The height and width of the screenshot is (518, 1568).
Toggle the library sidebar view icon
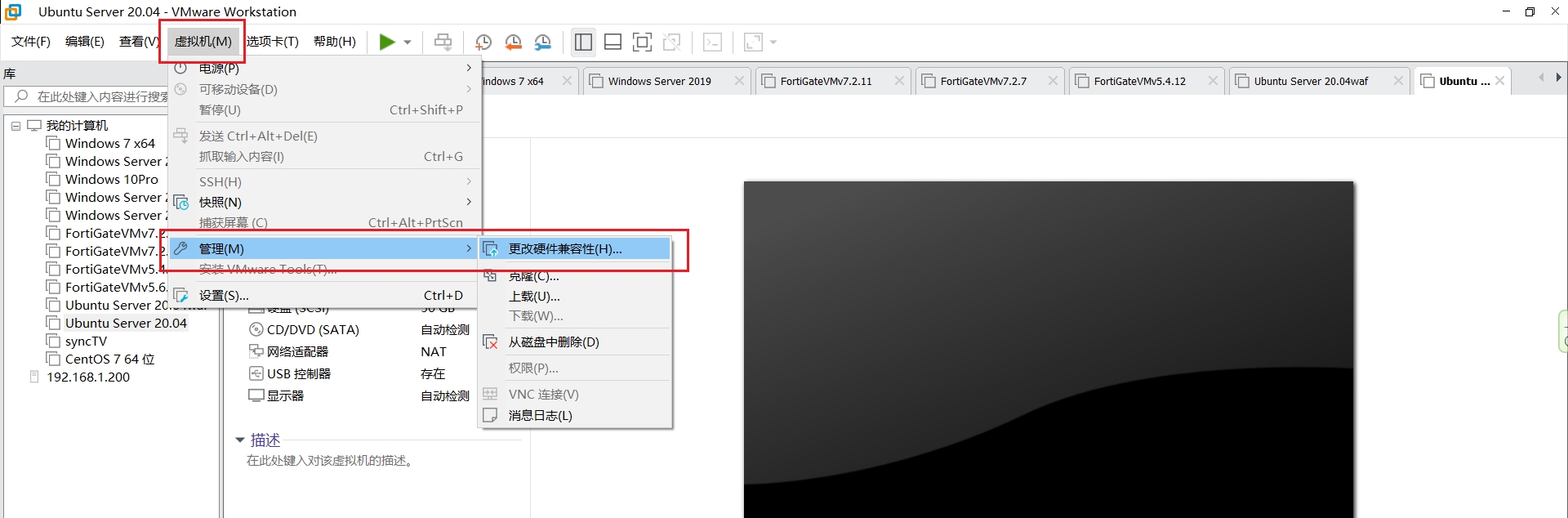coord(583,42)
